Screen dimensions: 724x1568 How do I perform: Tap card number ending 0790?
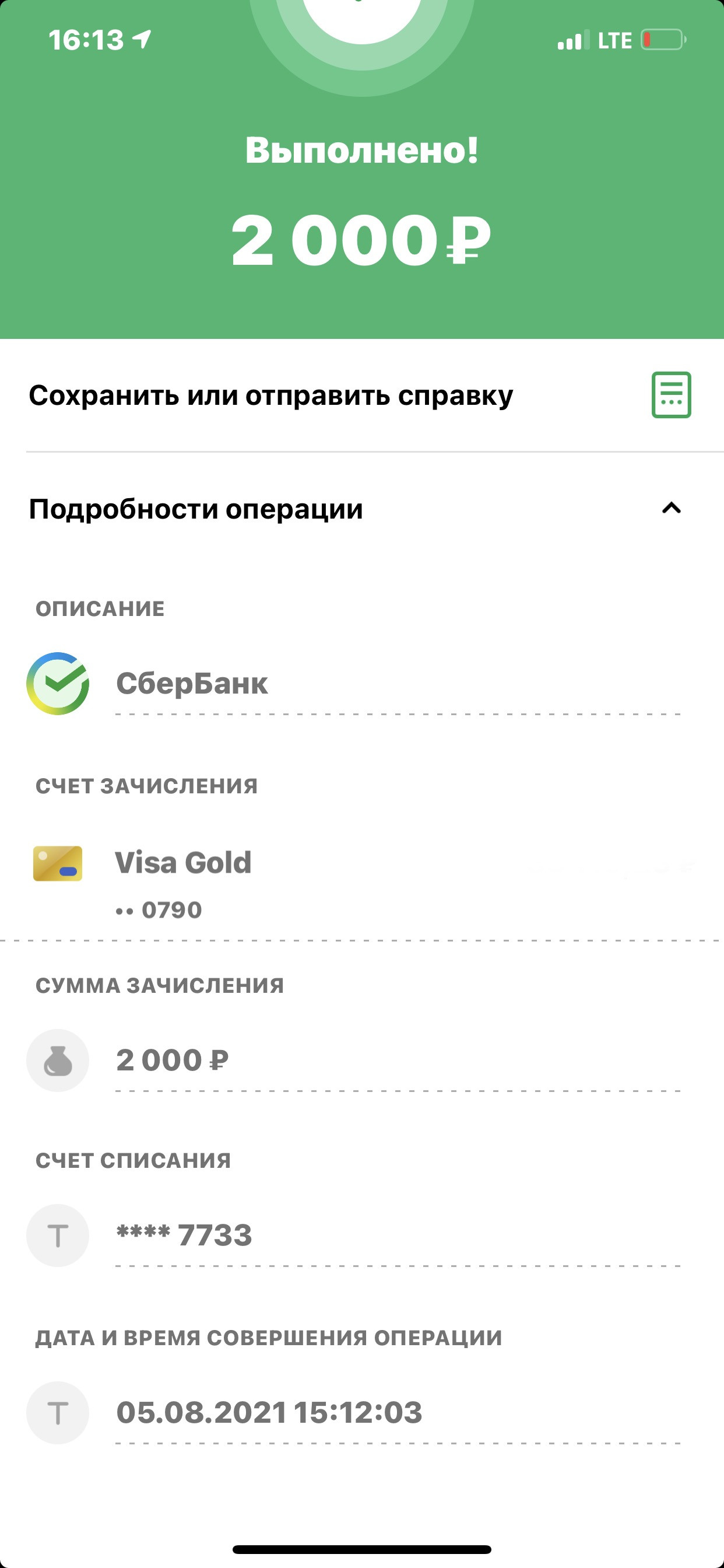(159, 910)
